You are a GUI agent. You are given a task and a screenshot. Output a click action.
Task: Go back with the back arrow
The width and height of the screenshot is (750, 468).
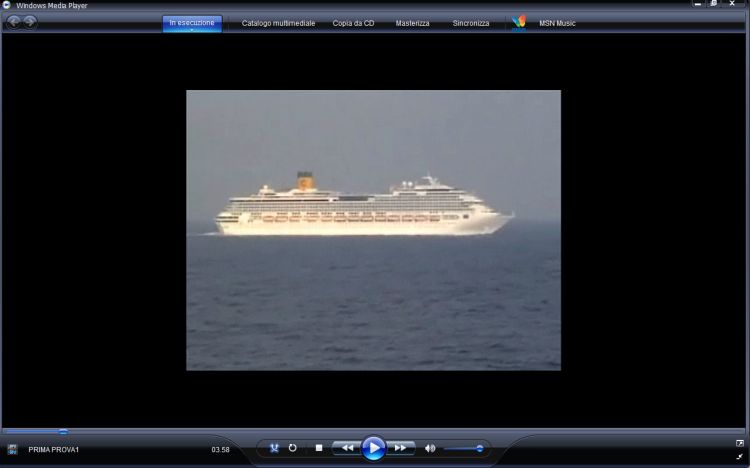point(14,22)
